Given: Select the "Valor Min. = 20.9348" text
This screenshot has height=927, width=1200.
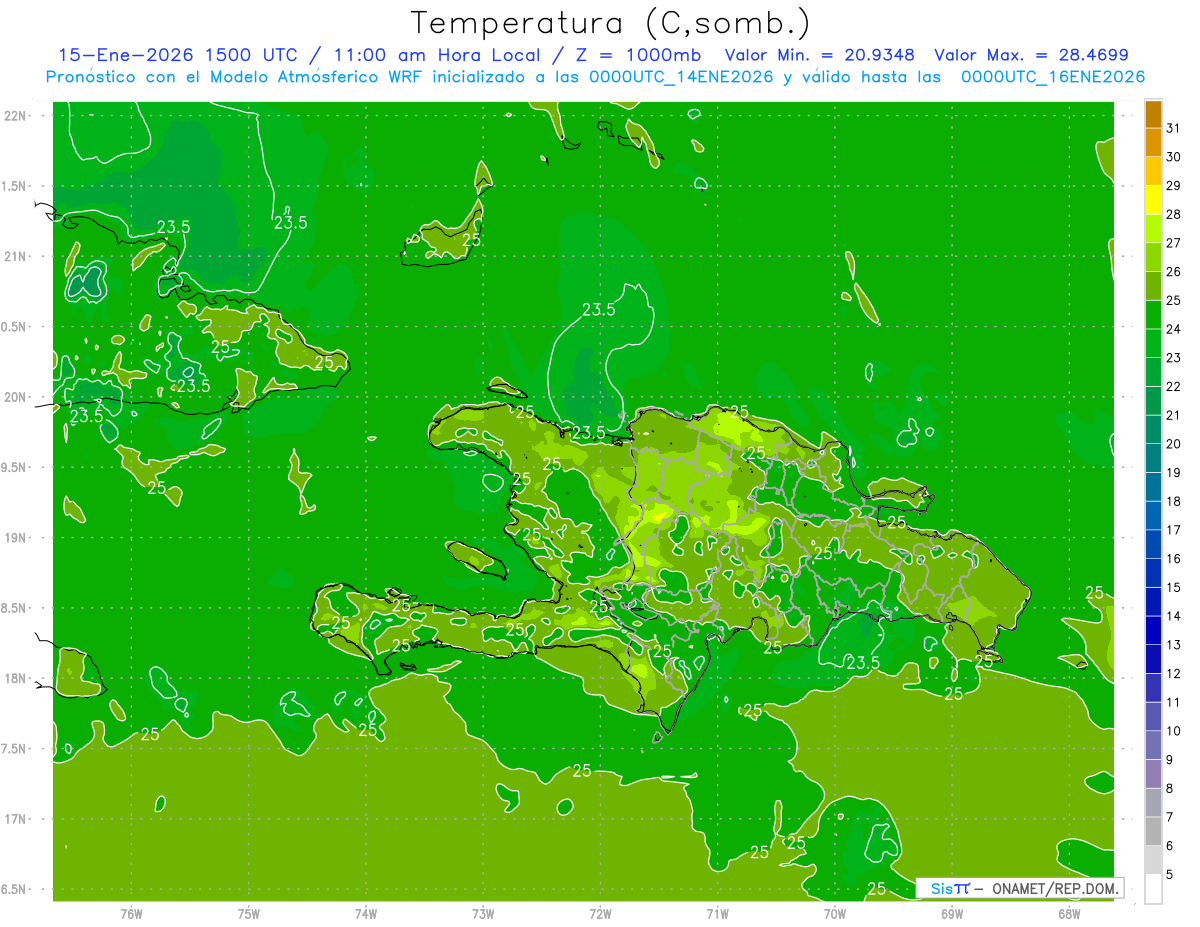Looking at the screenshot, I should pyautogui.click(x=819, y=55).
